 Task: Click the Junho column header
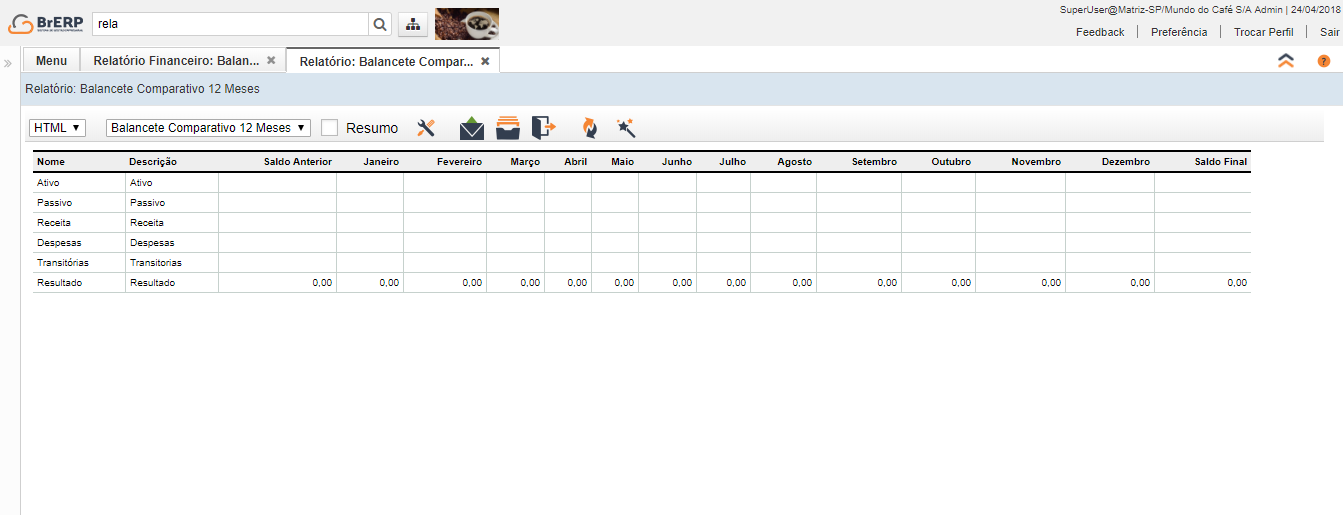(x=677, y=161)
